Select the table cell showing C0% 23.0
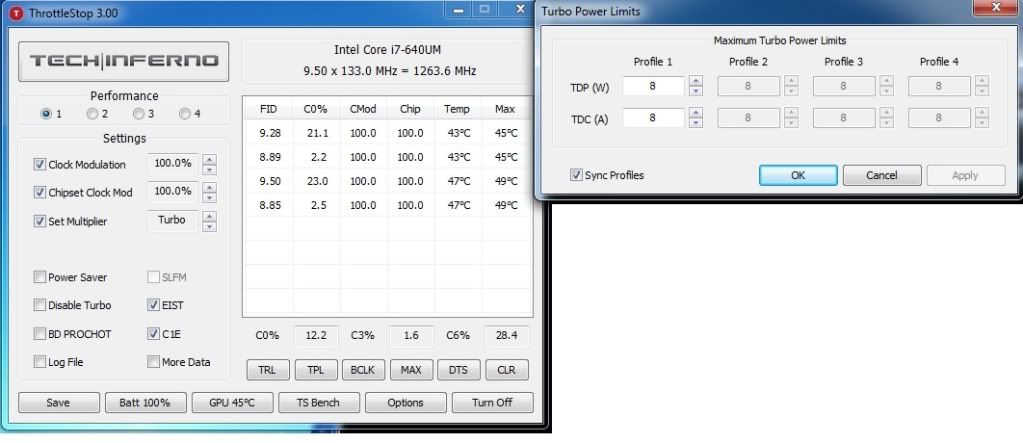This screenshot has width=1023, height=443. (x=316, y=181)
